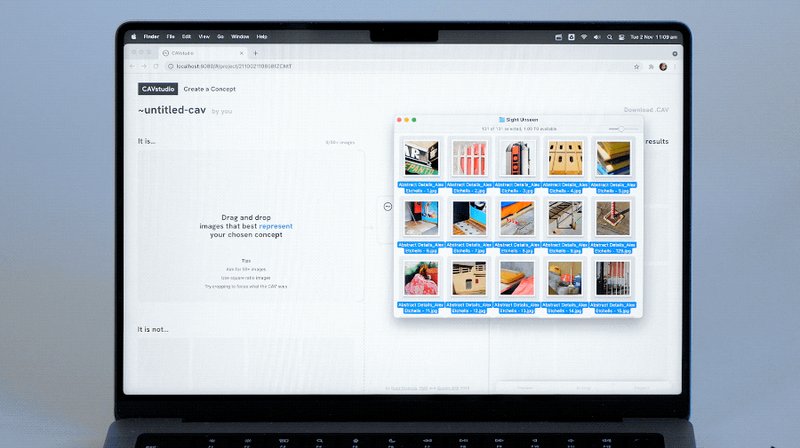Reload the page with refresh icon

click(156, 66)
